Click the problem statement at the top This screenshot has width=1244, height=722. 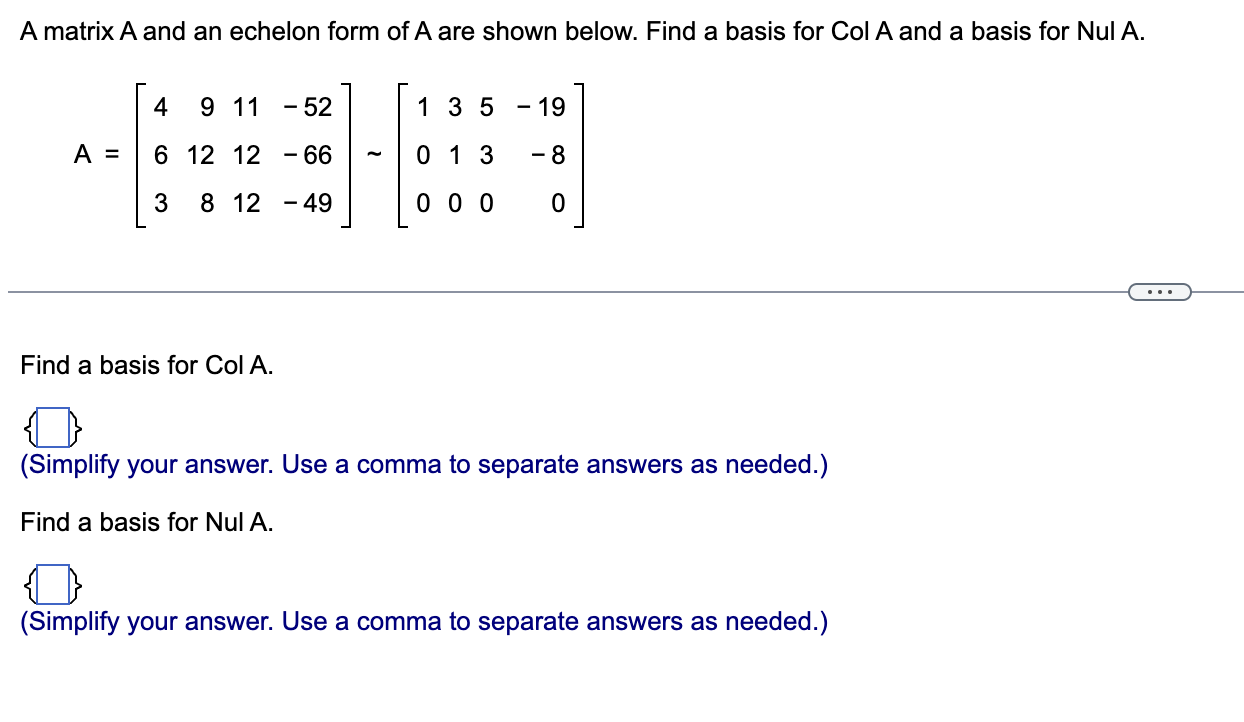coord(582,31)
